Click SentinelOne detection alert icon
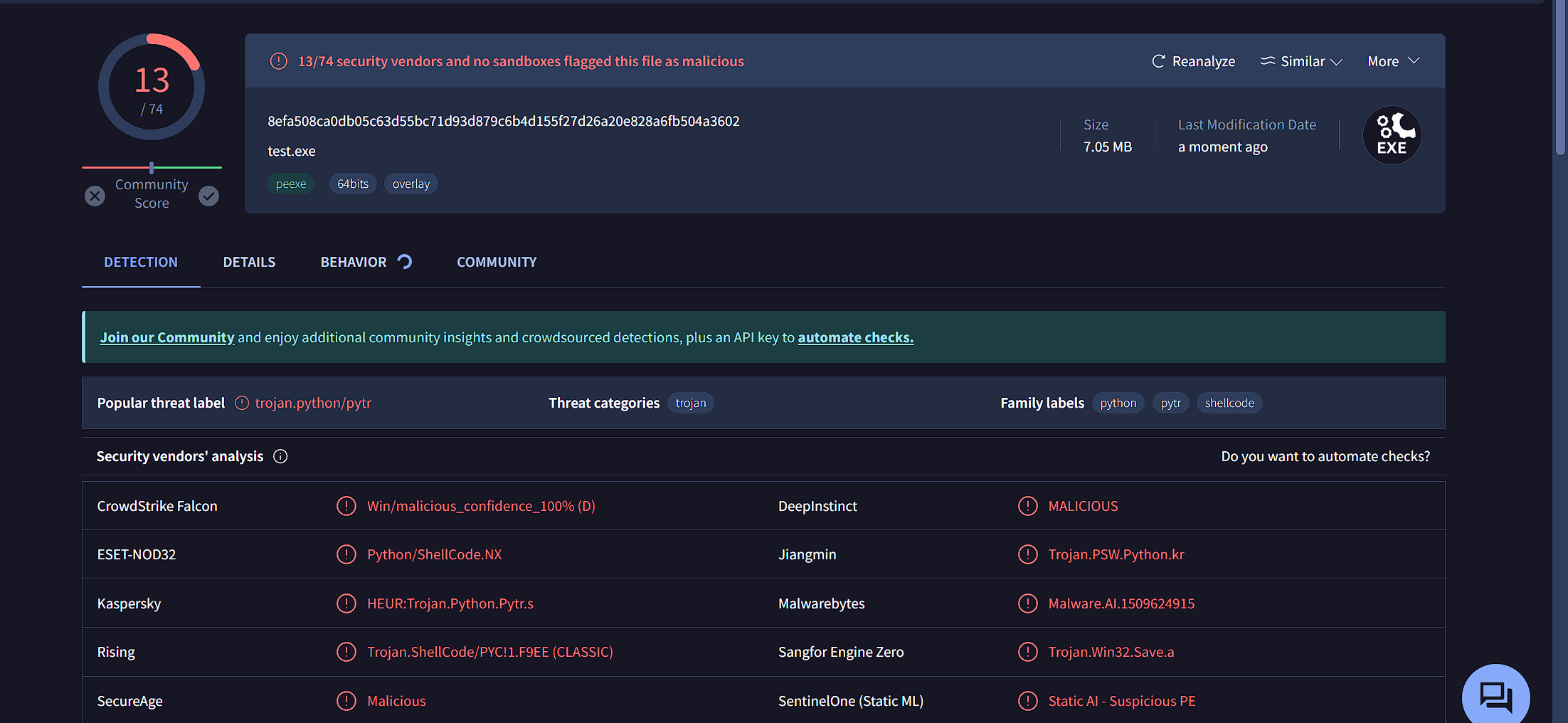1568x723 pixels. point(1028,701)
